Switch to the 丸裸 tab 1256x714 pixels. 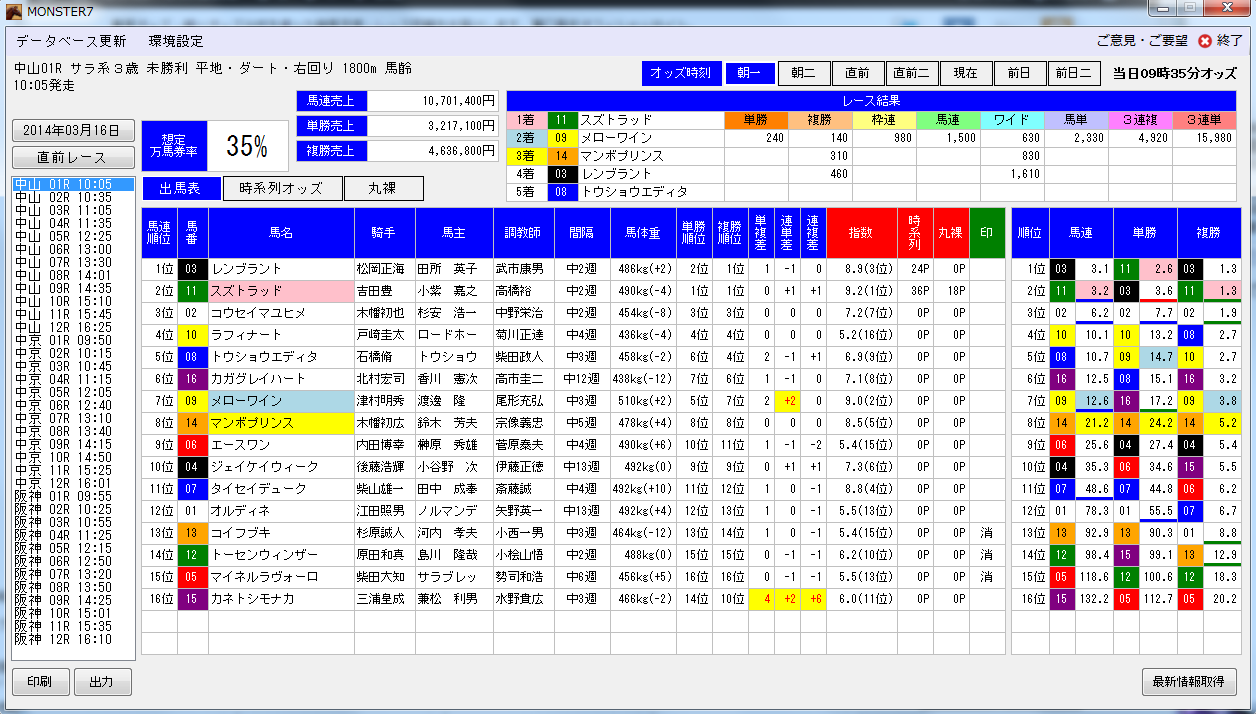[383, 189]
